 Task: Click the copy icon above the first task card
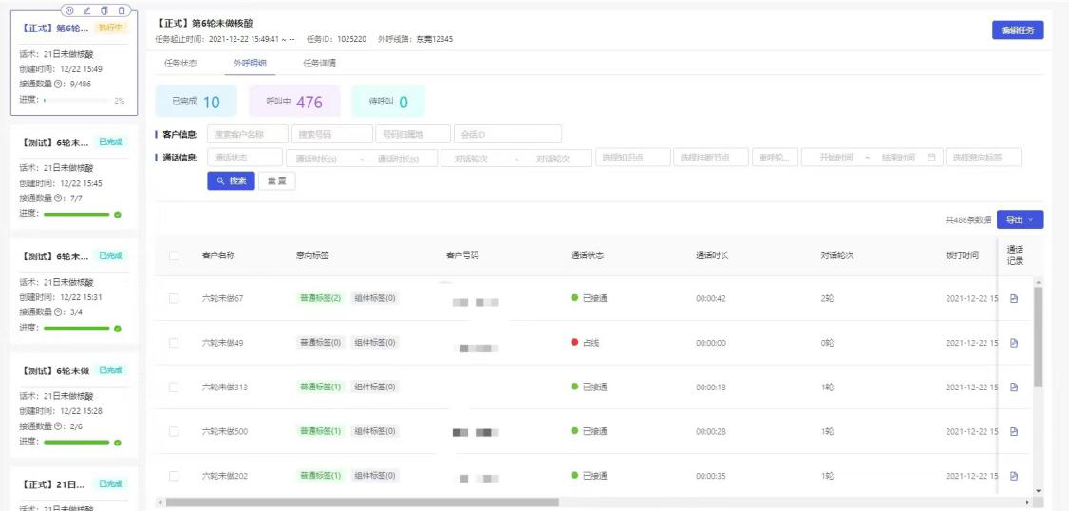tap(103, 10)
